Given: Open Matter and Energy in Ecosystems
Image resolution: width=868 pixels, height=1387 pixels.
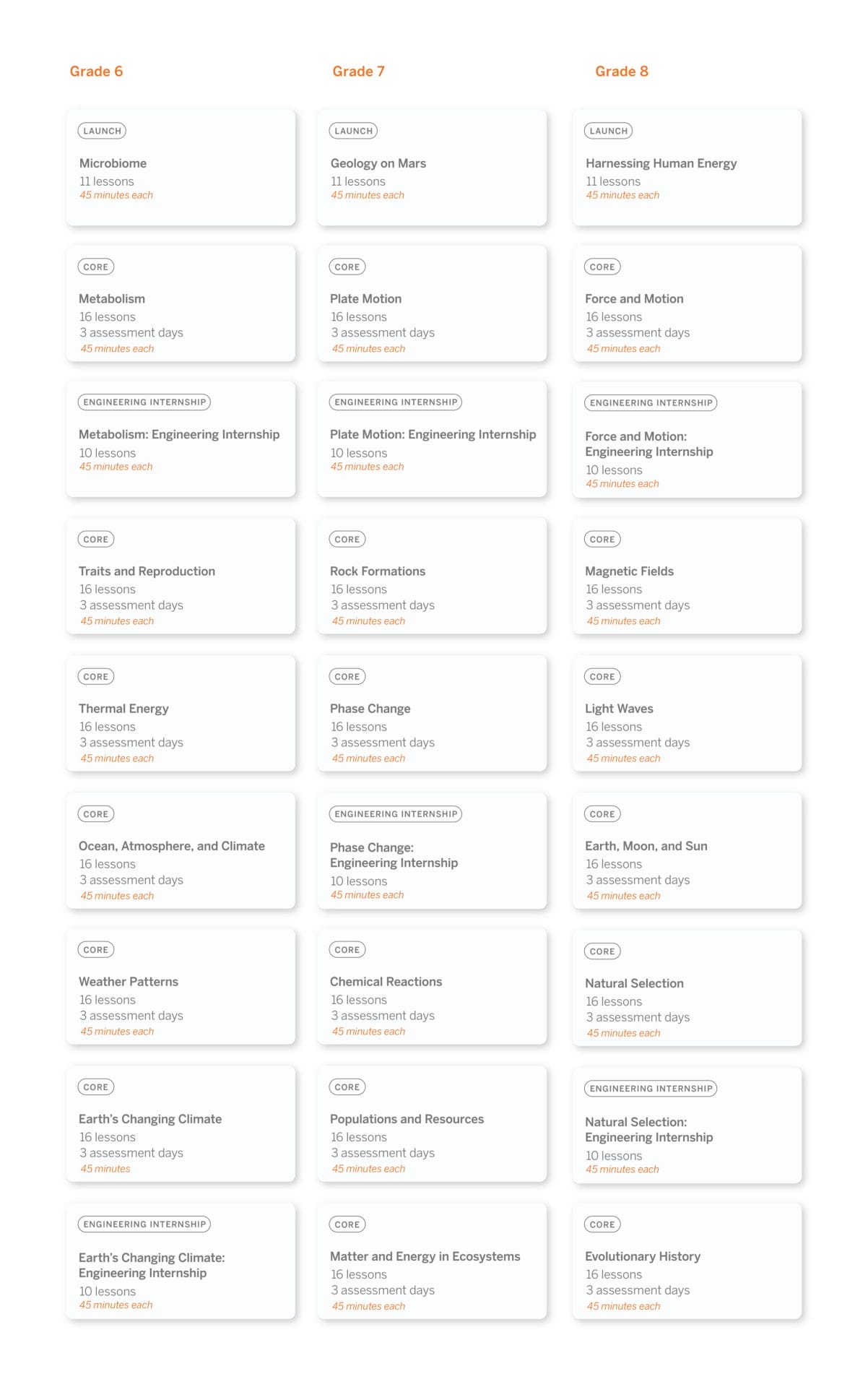Looking at the screenshot, I should (432, 1261).
